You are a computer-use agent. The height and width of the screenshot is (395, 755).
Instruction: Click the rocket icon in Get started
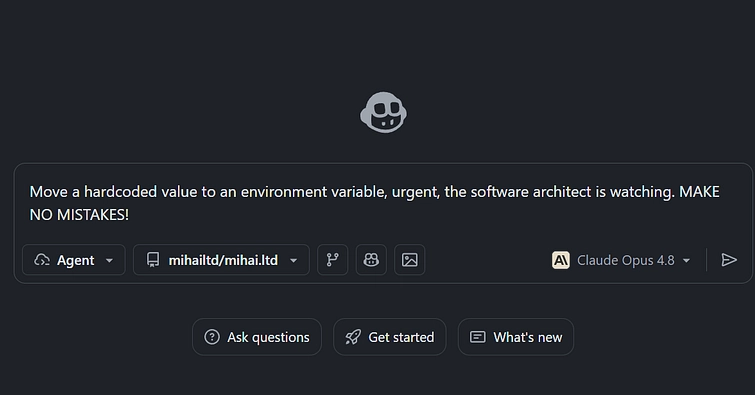click(353, 337)
